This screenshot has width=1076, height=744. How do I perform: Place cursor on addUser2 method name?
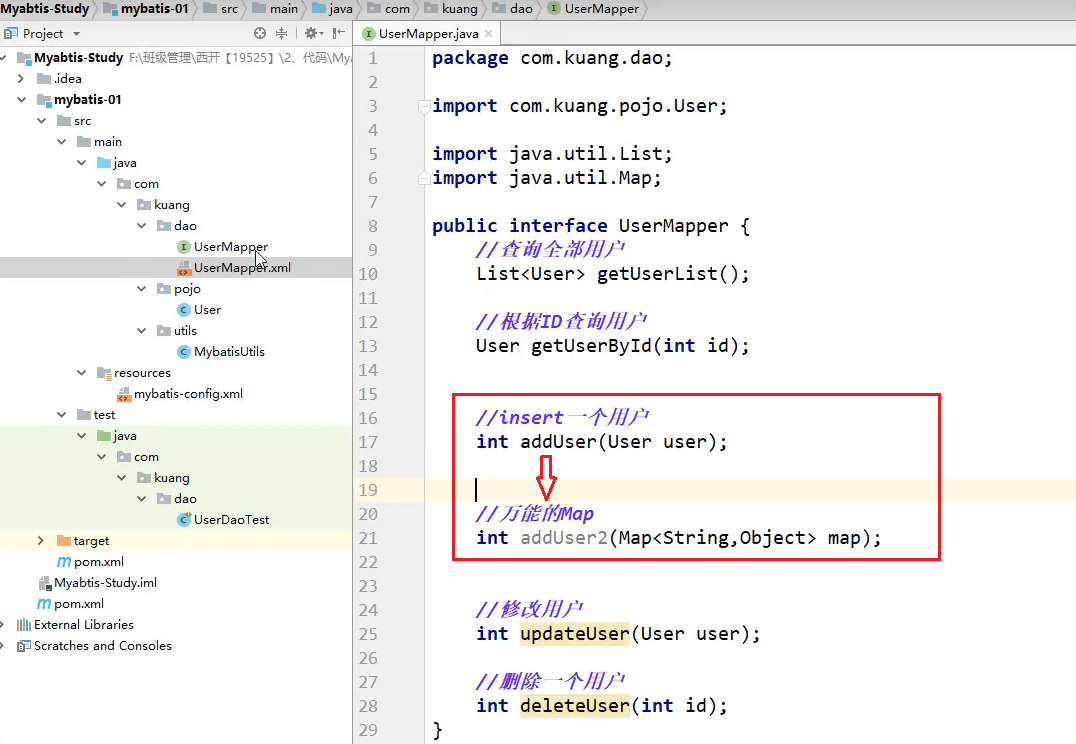[x=564, y=537]
